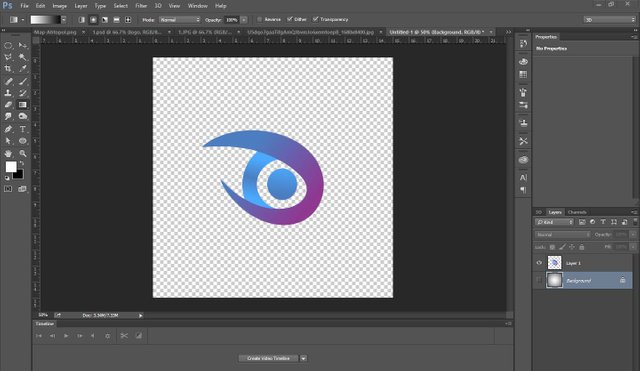Select the Healing Brush tool

8,81
